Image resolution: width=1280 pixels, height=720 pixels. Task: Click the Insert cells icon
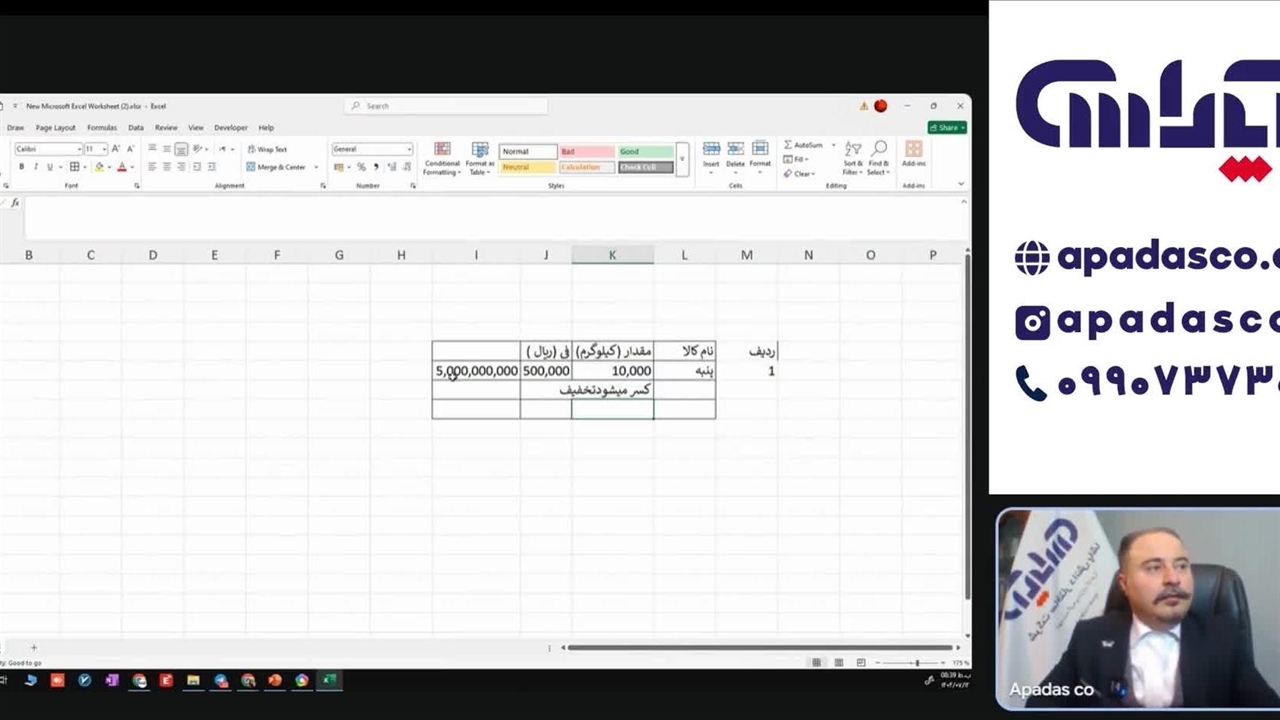tap(711, 149)
